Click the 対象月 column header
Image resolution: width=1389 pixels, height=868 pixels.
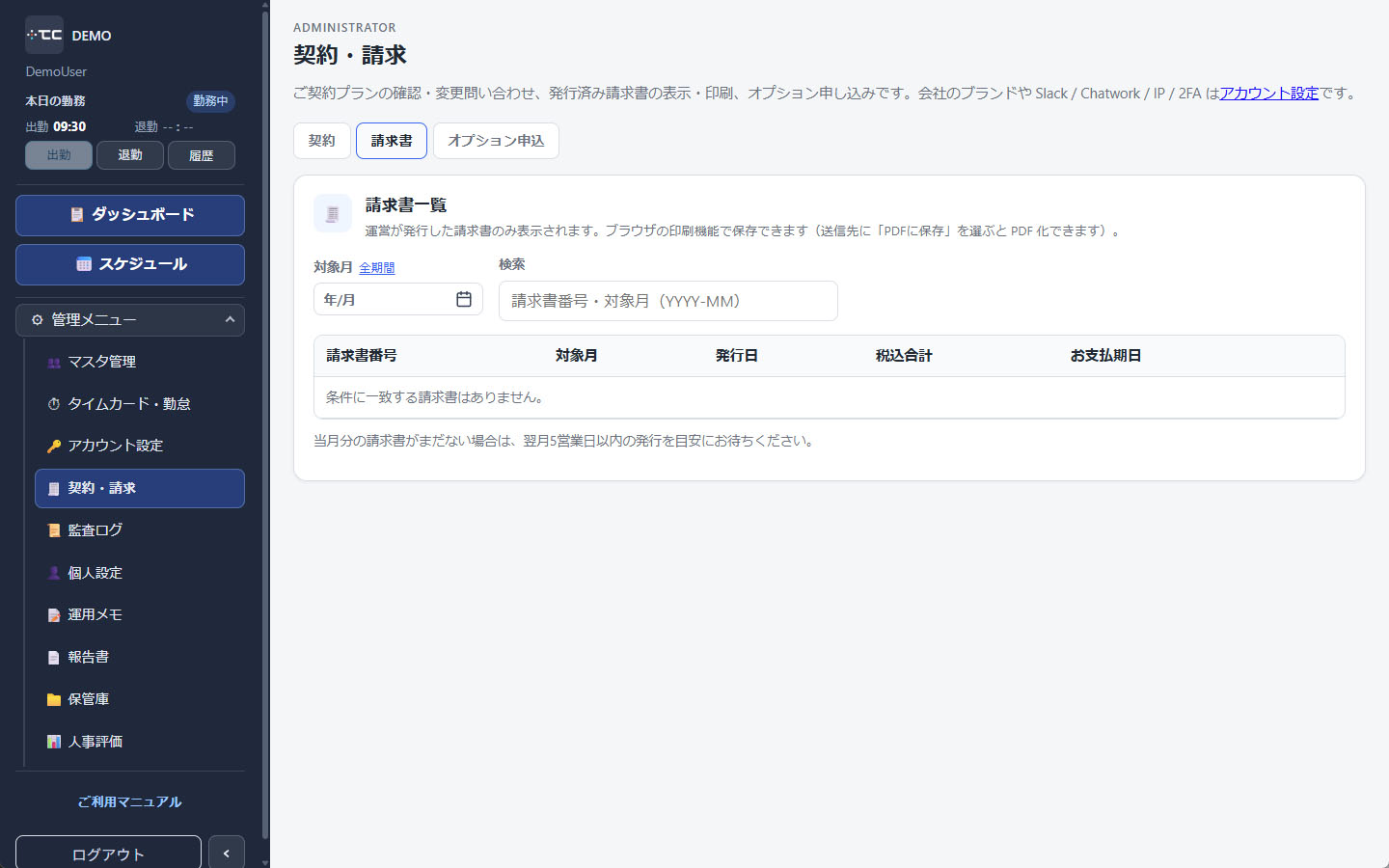click(x=577, y=356)
